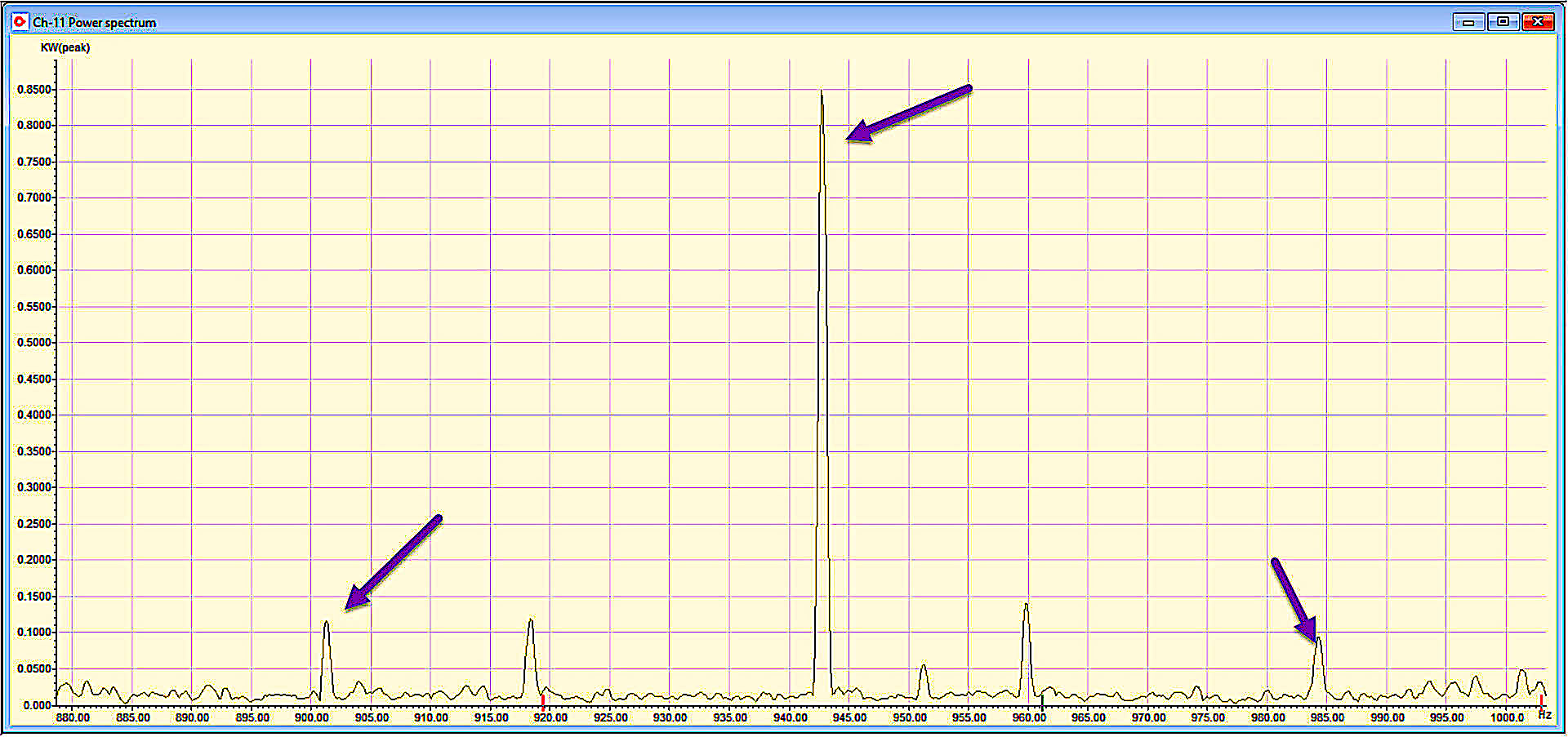Click the 0.8000 Y-axis value

click(x=34, y=126)
